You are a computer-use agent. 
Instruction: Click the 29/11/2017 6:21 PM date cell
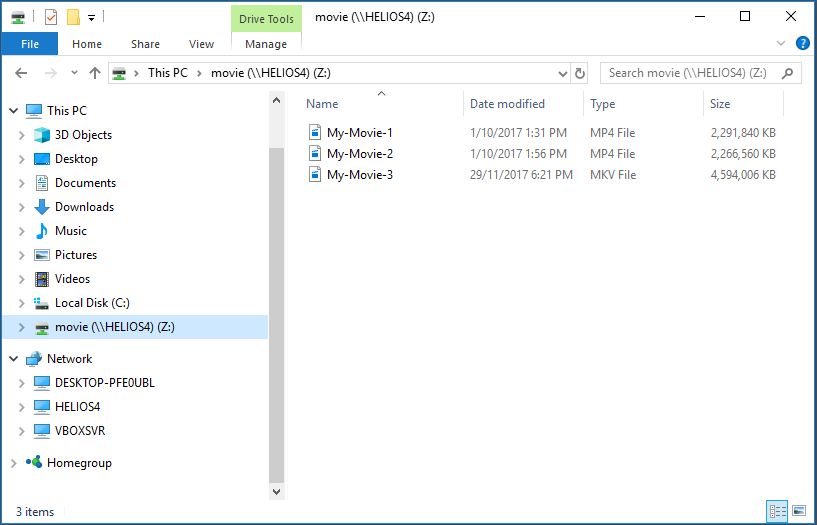tap(521, 175)
